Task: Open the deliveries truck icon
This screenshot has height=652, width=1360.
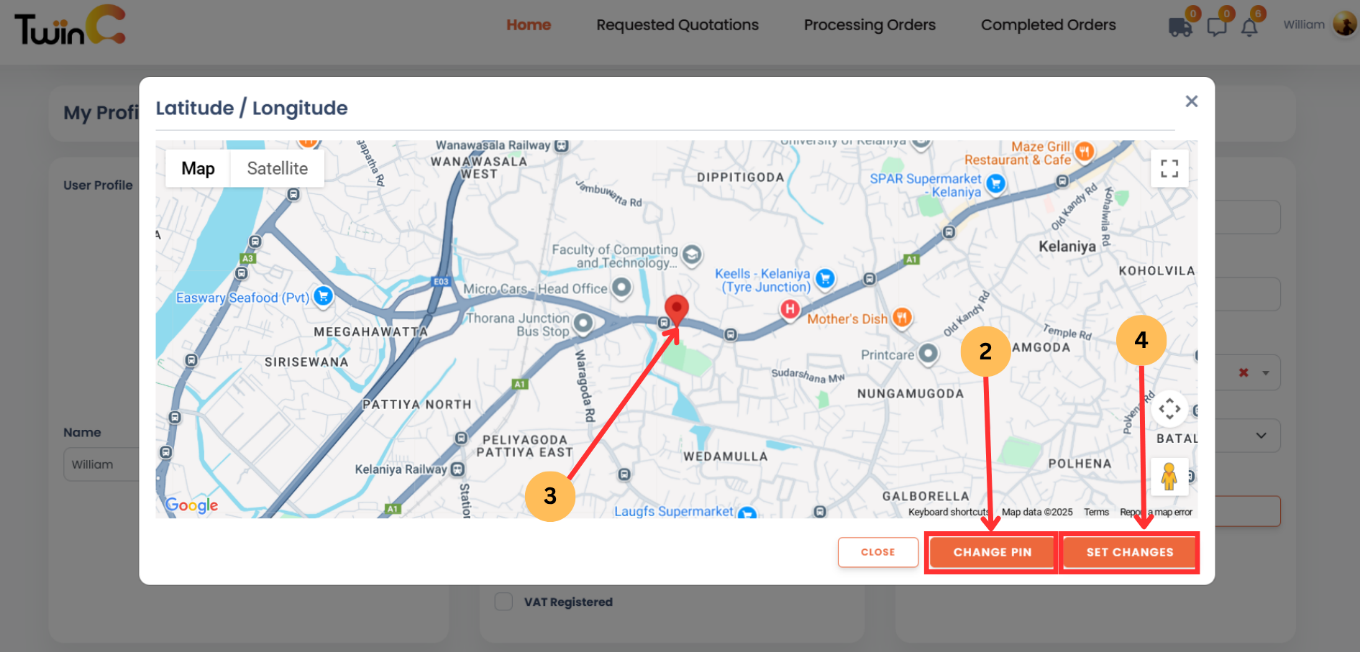Action: click(1180, 27)
